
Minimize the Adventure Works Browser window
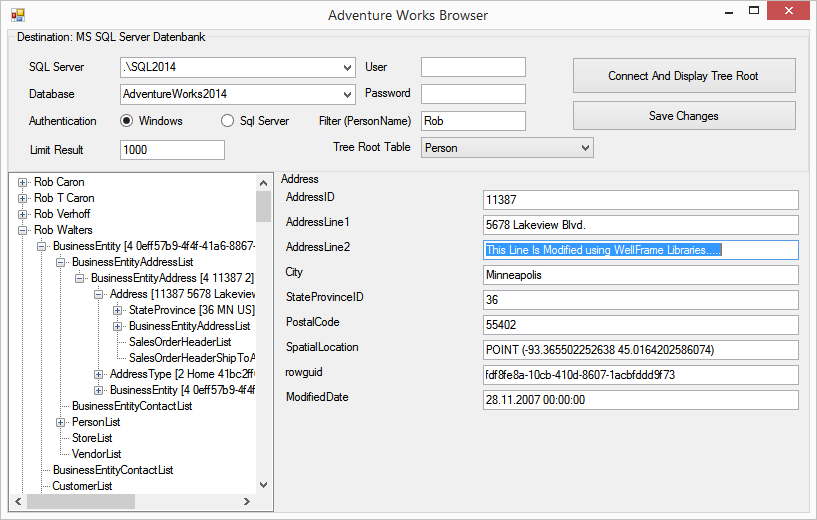729,11
